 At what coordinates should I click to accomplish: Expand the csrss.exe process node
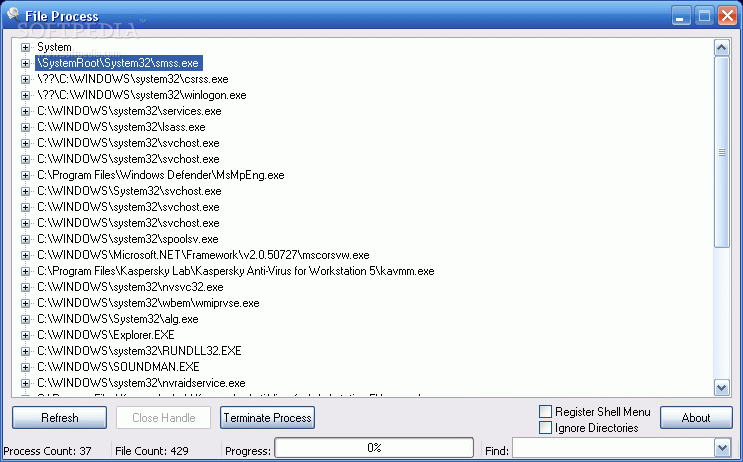(25, 80)
